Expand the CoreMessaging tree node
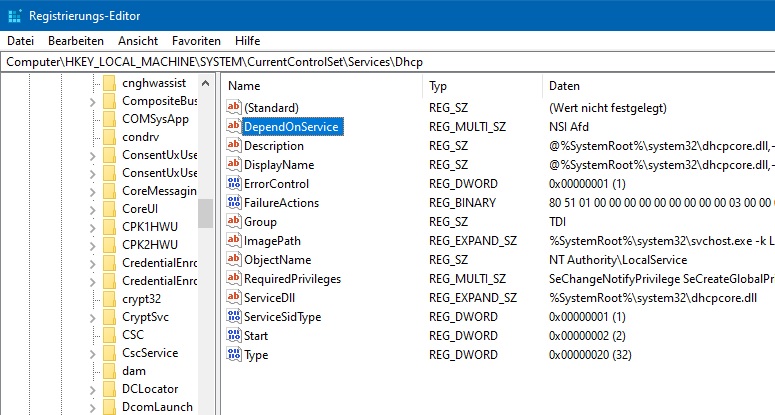Viewport: 775px width, 415px height. 93,192
